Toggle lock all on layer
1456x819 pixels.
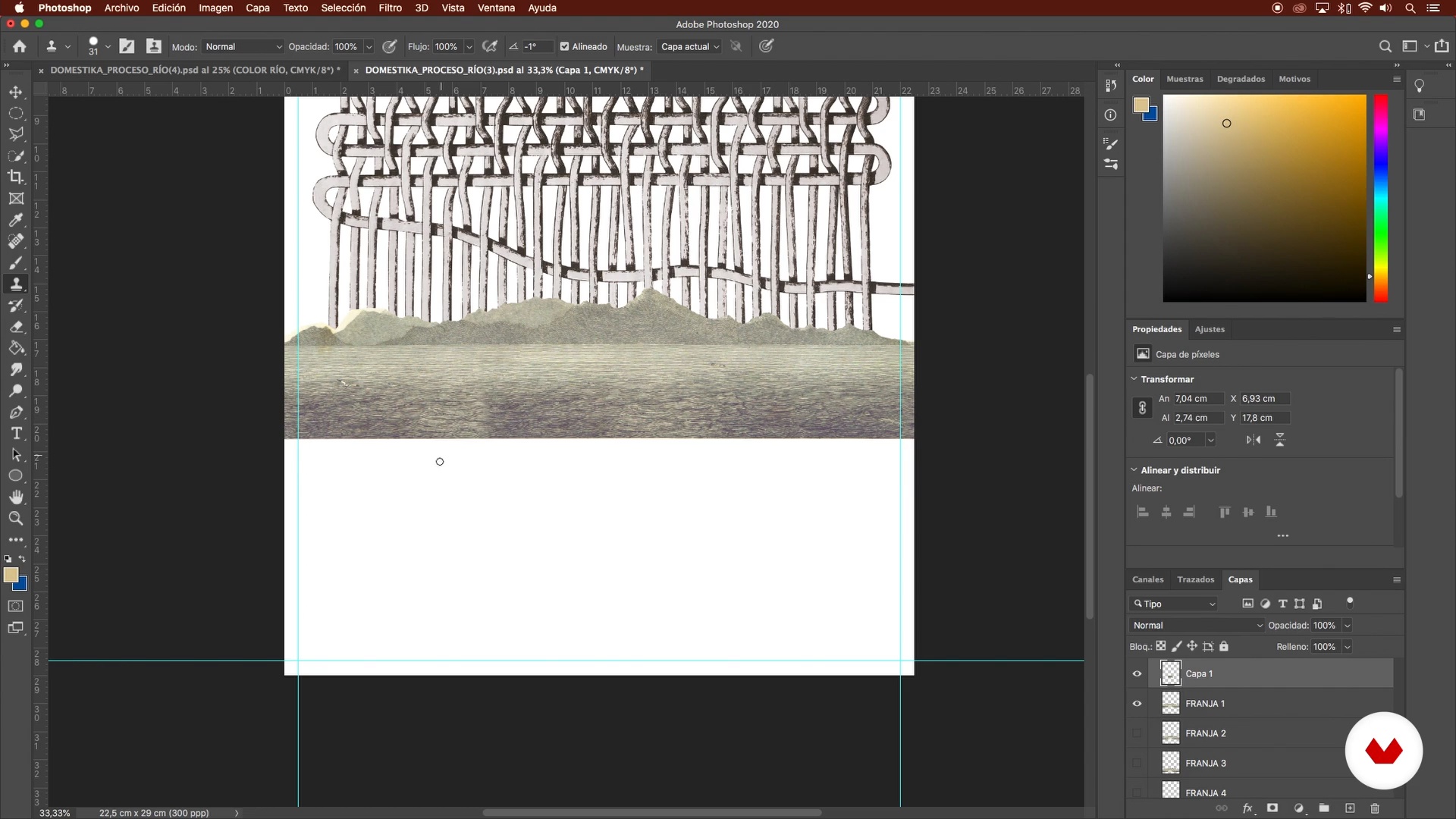1224,646
